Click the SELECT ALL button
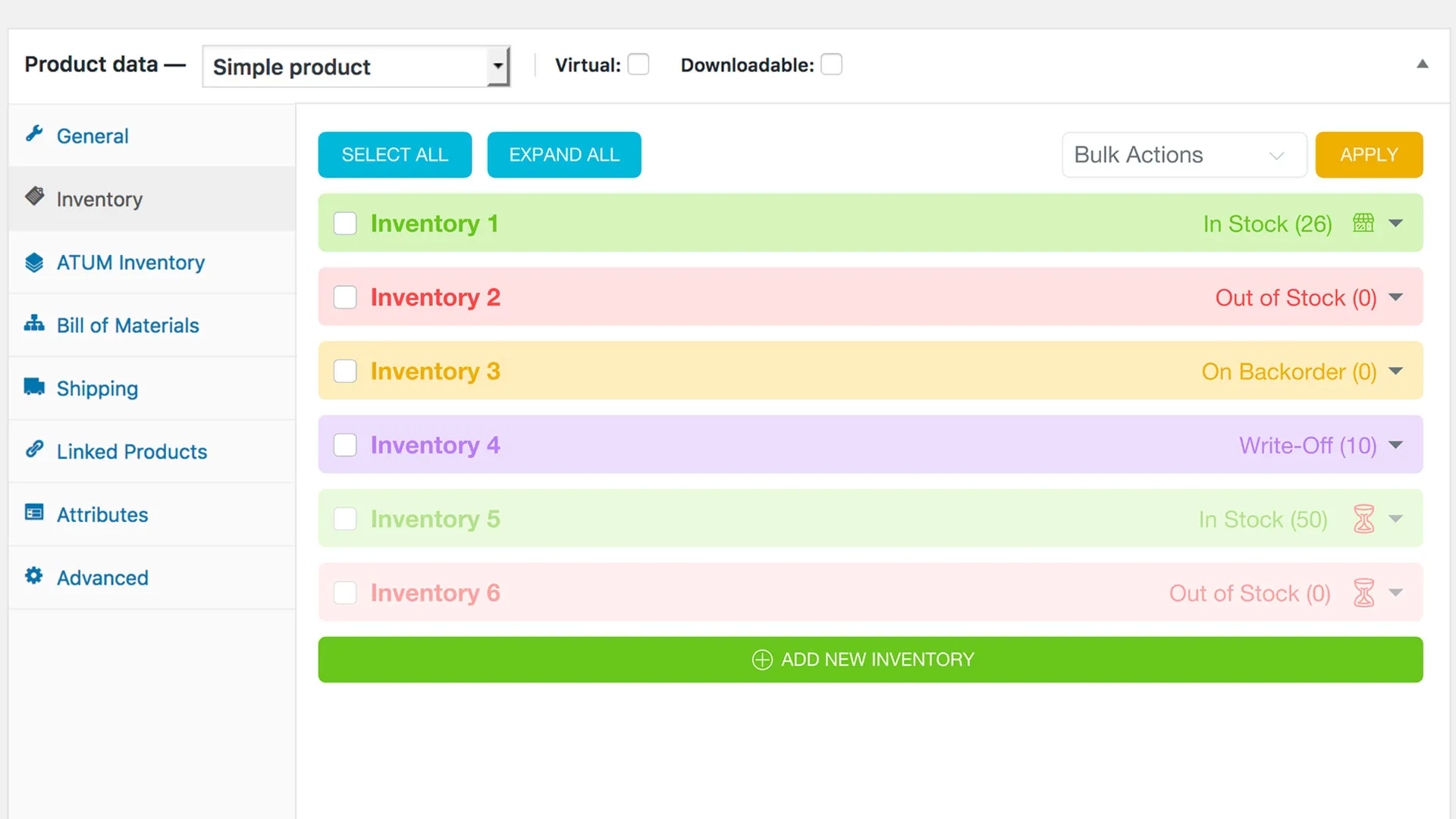 (394, 154)
